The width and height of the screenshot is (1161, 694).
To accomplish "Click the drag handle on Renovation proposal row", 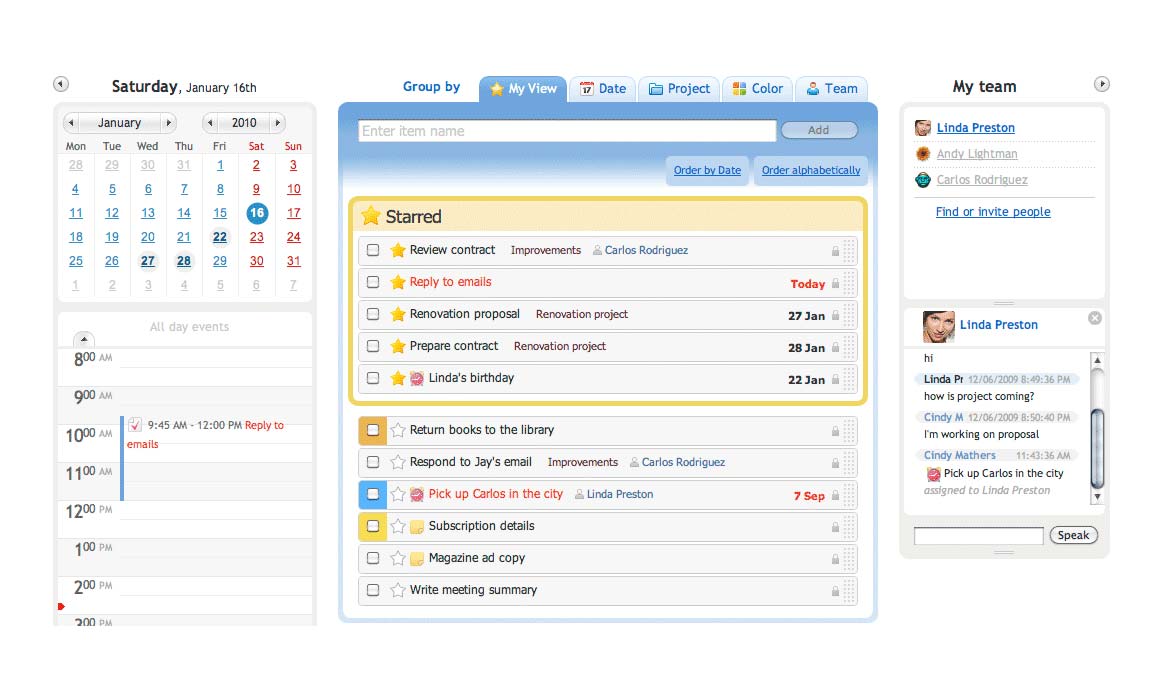I will [849, 315].
